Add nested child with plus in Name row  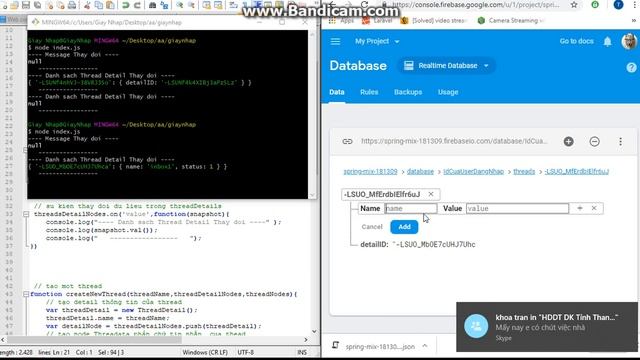pos(580,208)
